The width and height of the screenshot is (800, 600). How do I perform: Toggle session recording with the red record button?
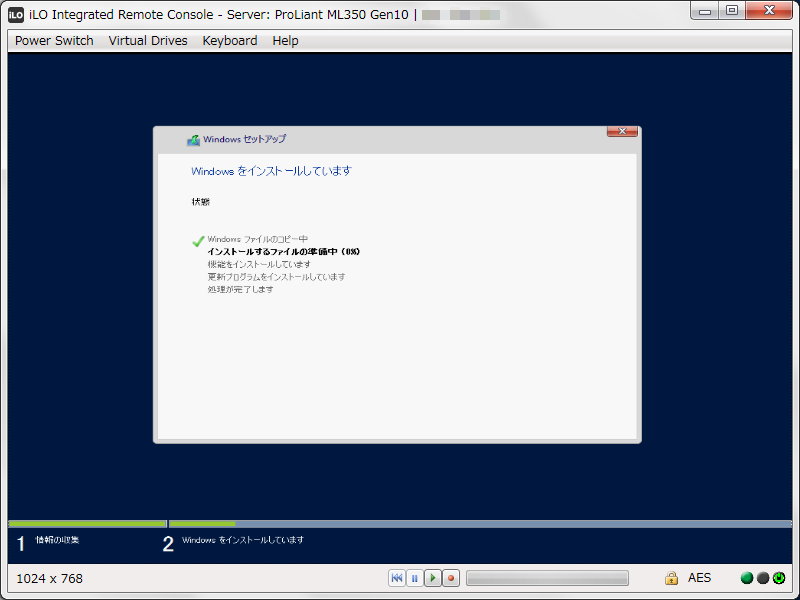450,577
